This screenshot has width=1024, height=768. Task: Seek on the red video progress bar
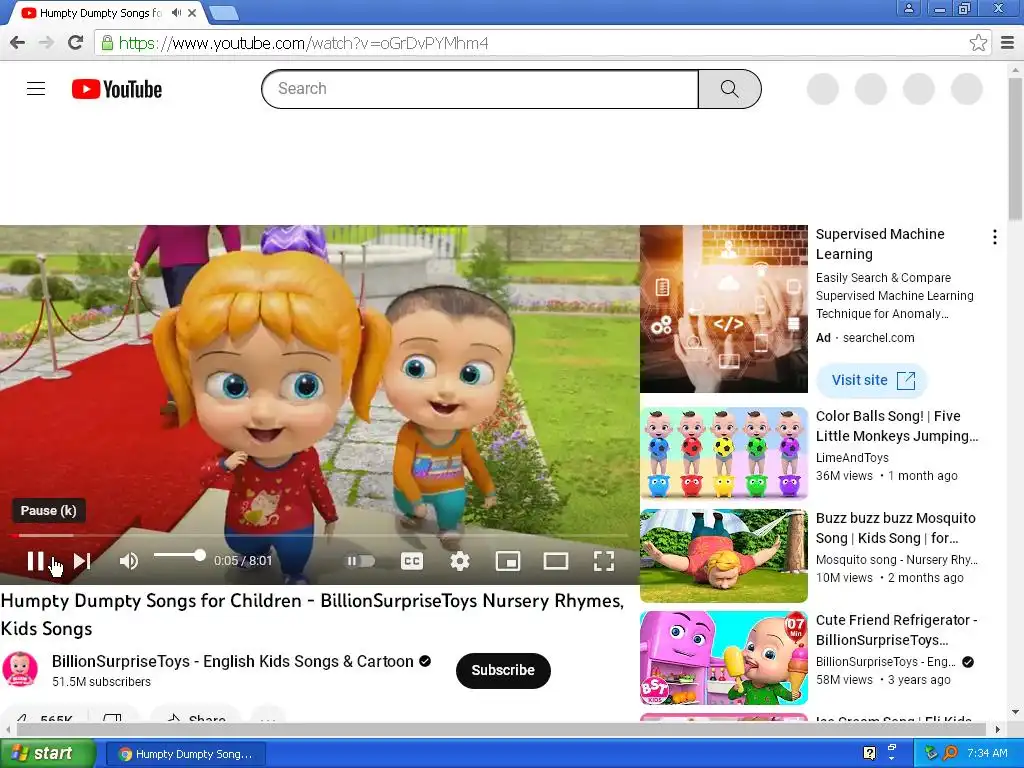click(319, 536)
